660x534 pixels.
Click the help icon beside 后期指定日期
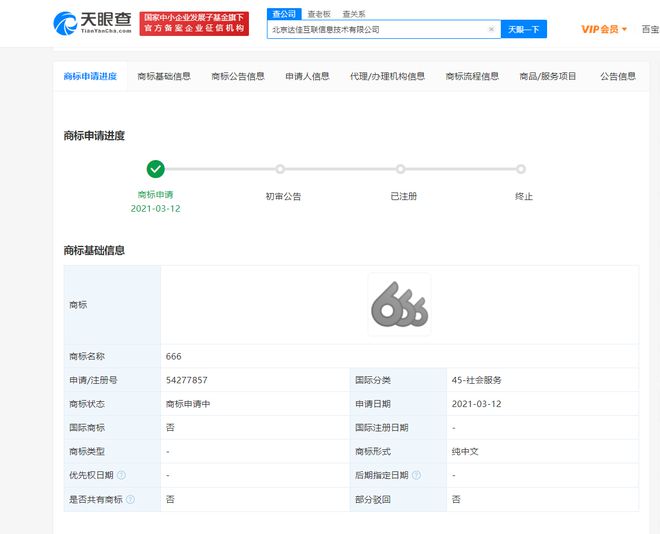[x=416, y=475]
